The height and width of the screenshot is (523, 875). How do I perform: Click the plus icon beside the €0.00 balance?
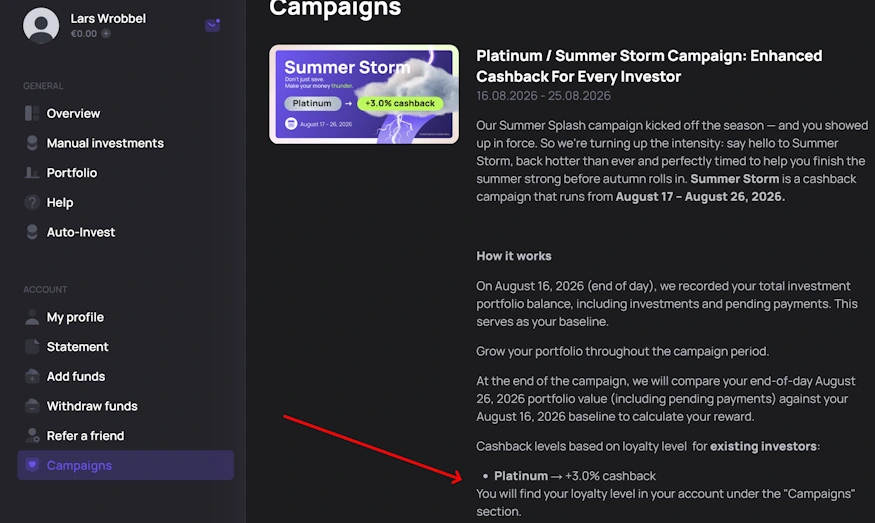coord(106,33)
